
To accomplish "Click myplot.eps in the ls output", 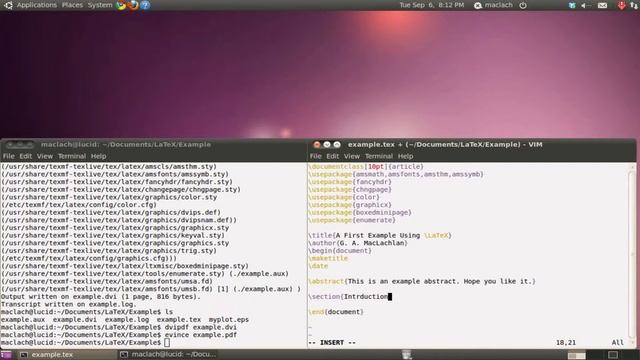I will click(x=229, y=320).
